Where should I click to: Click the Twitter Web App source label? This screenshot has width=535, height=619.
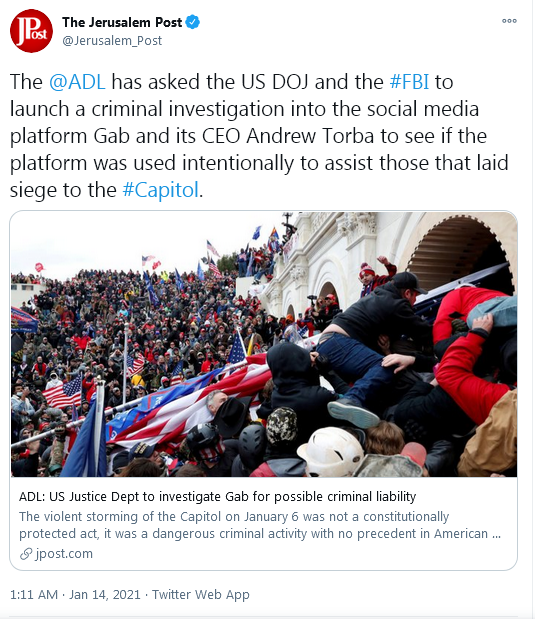(x=201, y=595)
